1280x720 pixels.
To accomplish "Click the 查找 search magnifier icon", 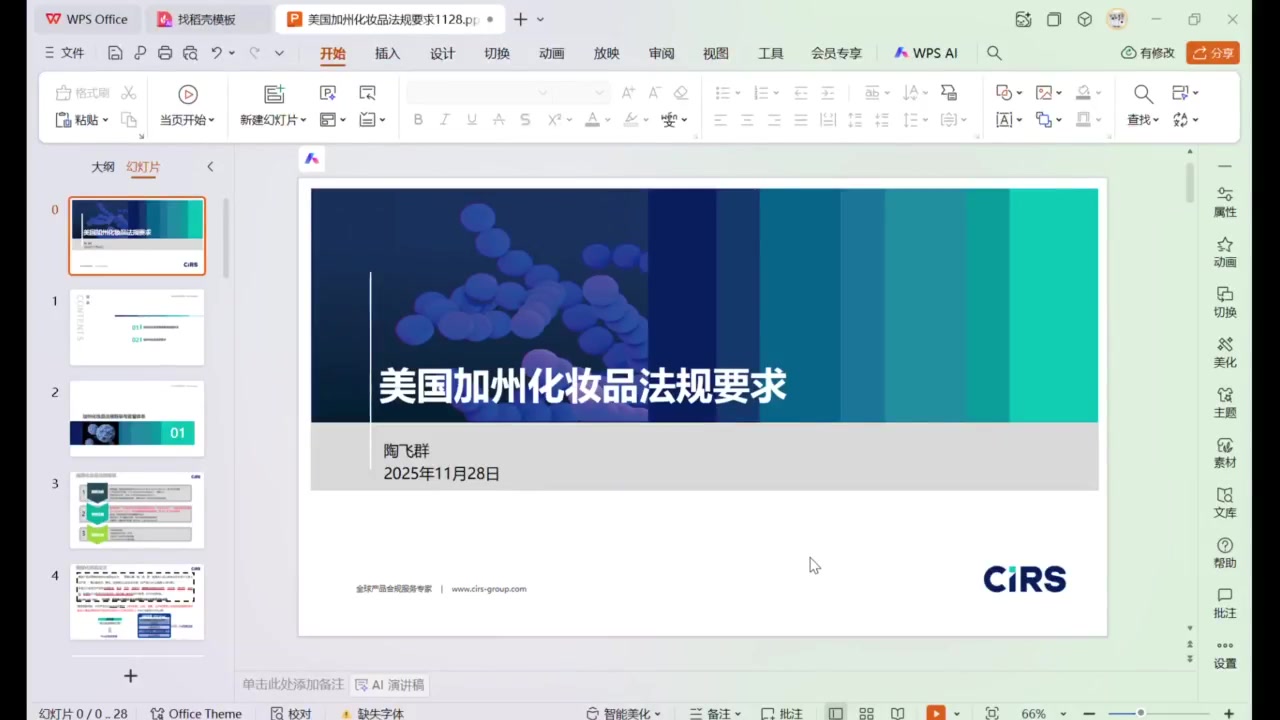I will click(x=1143, y=94).
